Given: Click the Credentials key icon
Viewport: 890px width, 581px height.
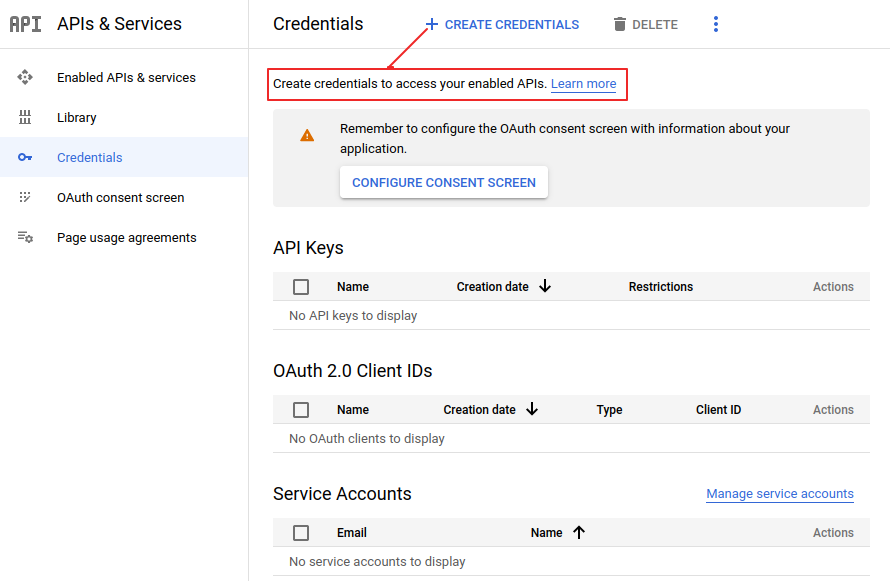Looking at the screenshot, I should 25,157.
